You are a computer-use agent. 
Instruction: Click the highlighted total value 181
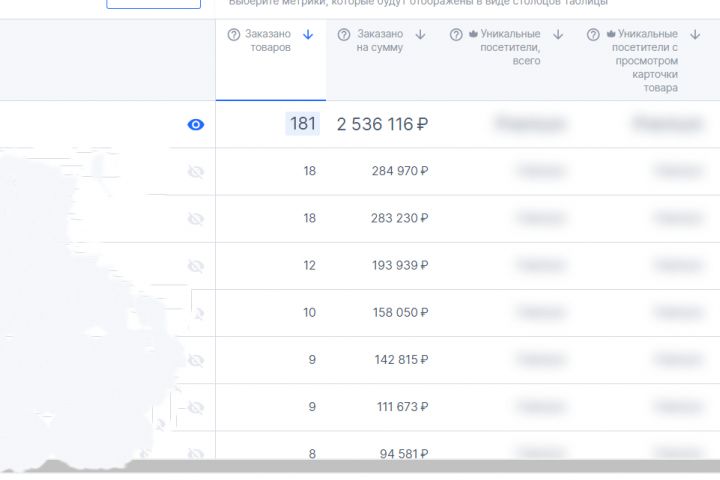tap(303, 124)
